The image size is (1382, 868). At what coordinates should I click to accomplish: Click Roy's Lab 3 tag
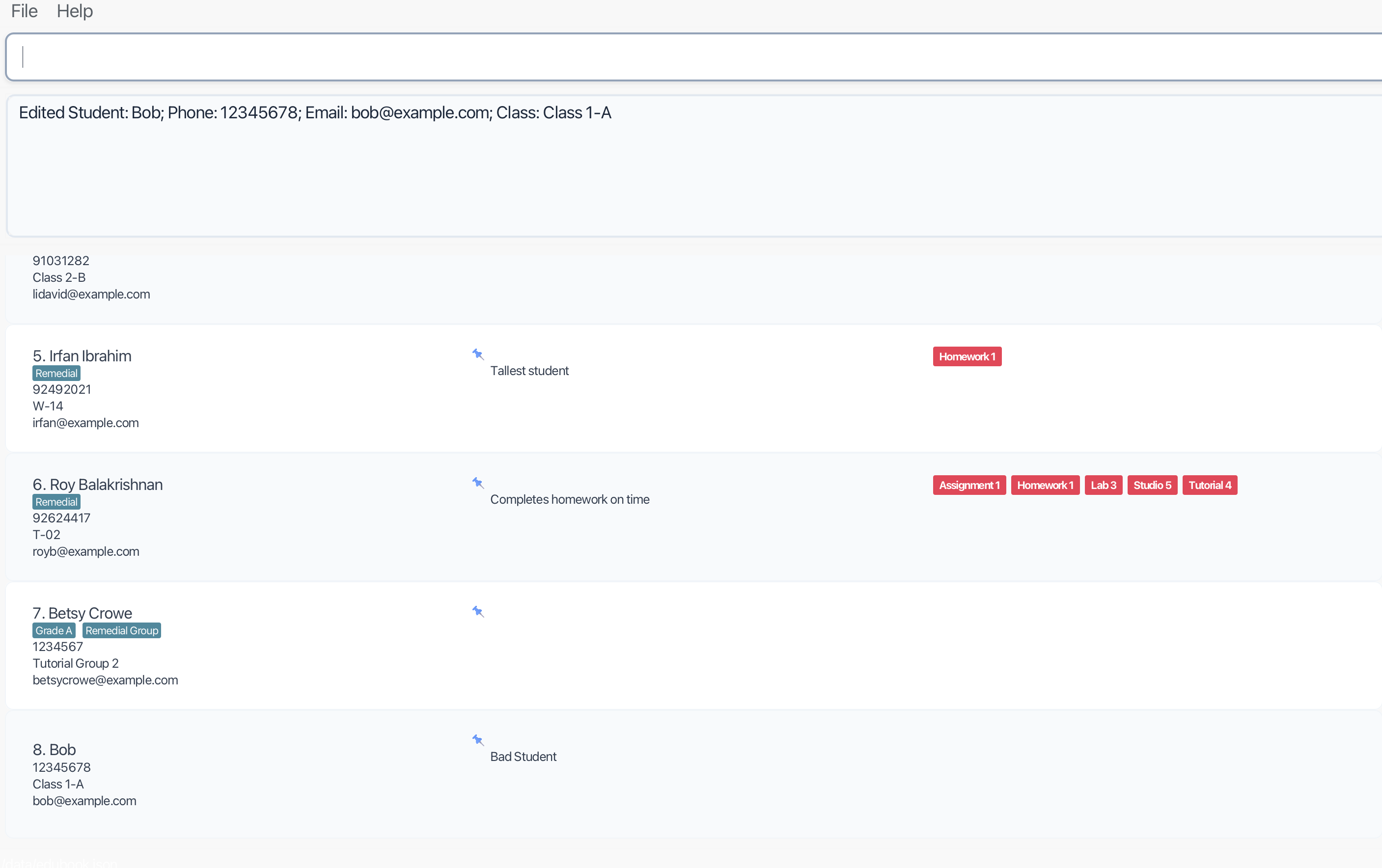[1103, 485]
